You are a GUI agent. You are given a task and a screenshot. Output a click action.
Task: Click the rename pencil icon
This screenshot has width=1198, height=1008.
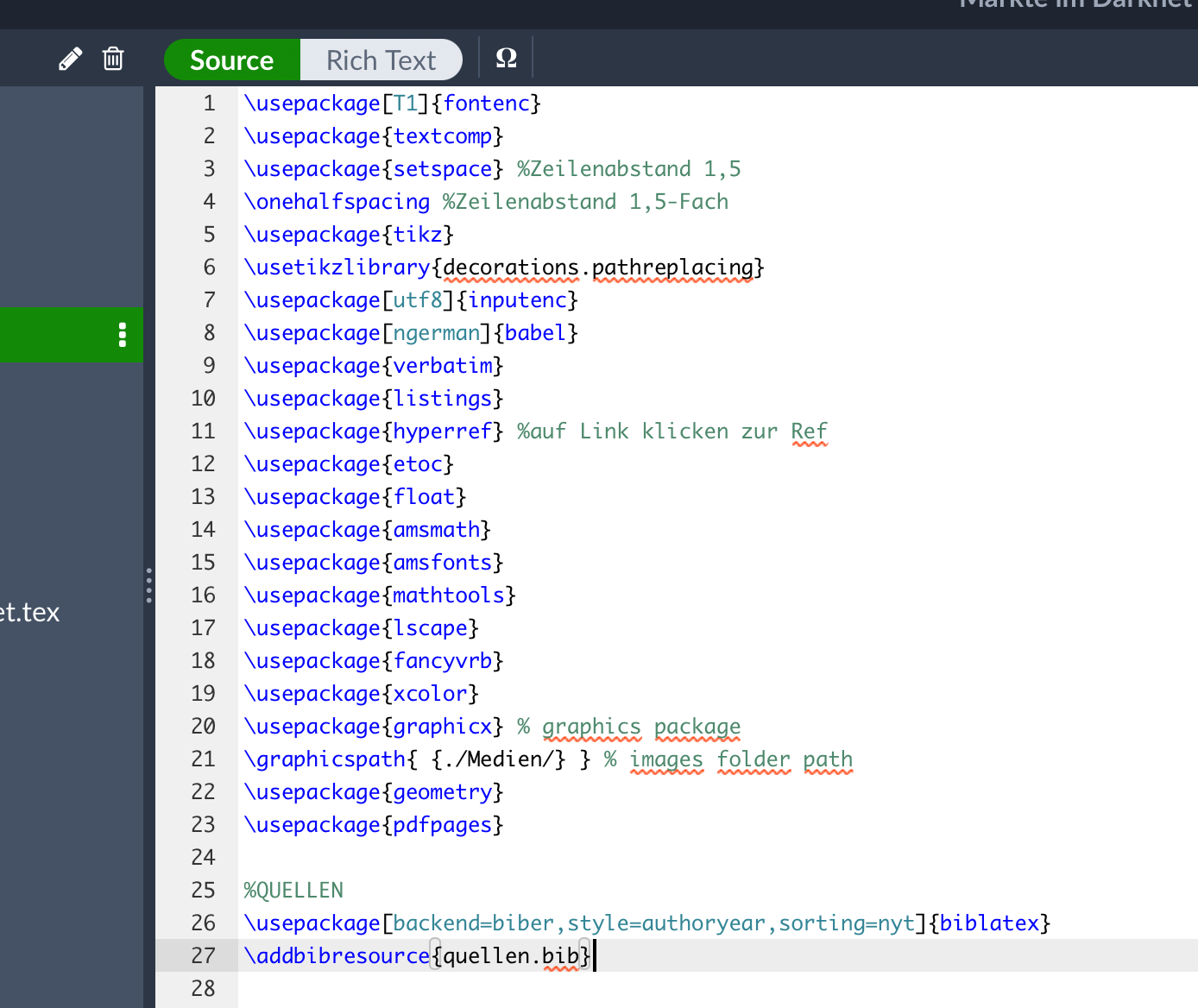tap(70, 59)
